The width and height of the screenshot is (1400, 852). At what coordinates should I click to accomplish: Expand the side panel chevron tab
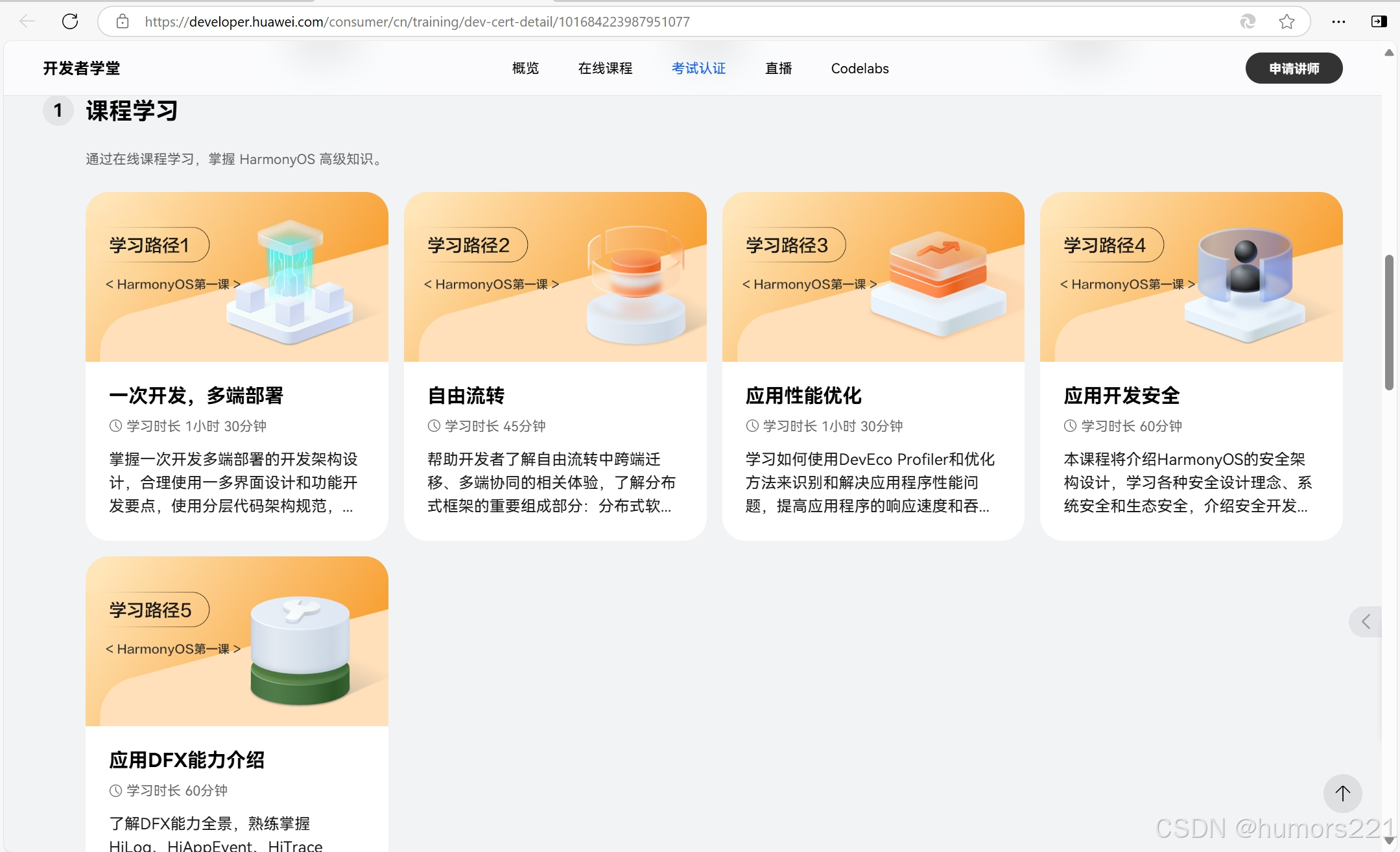coord(1366,622)
